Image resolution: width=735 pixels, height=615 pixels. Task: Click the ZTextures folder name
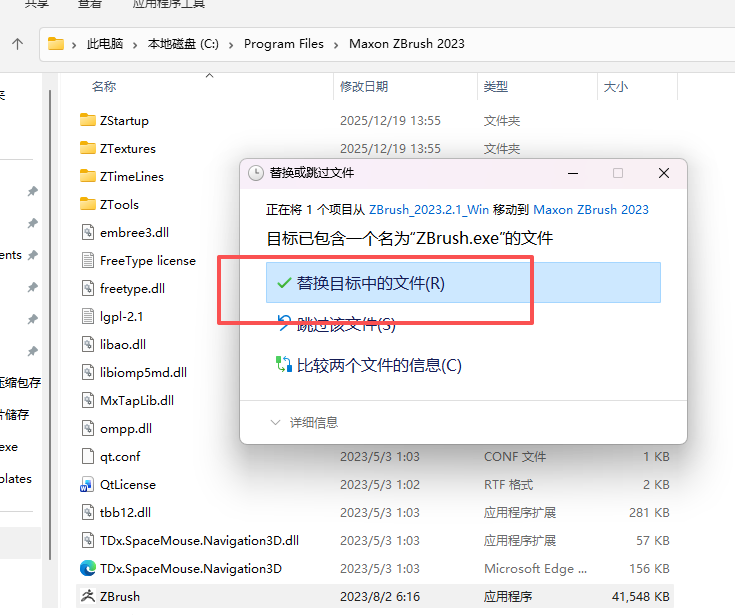pyautogui.click(x=128, y=149)
